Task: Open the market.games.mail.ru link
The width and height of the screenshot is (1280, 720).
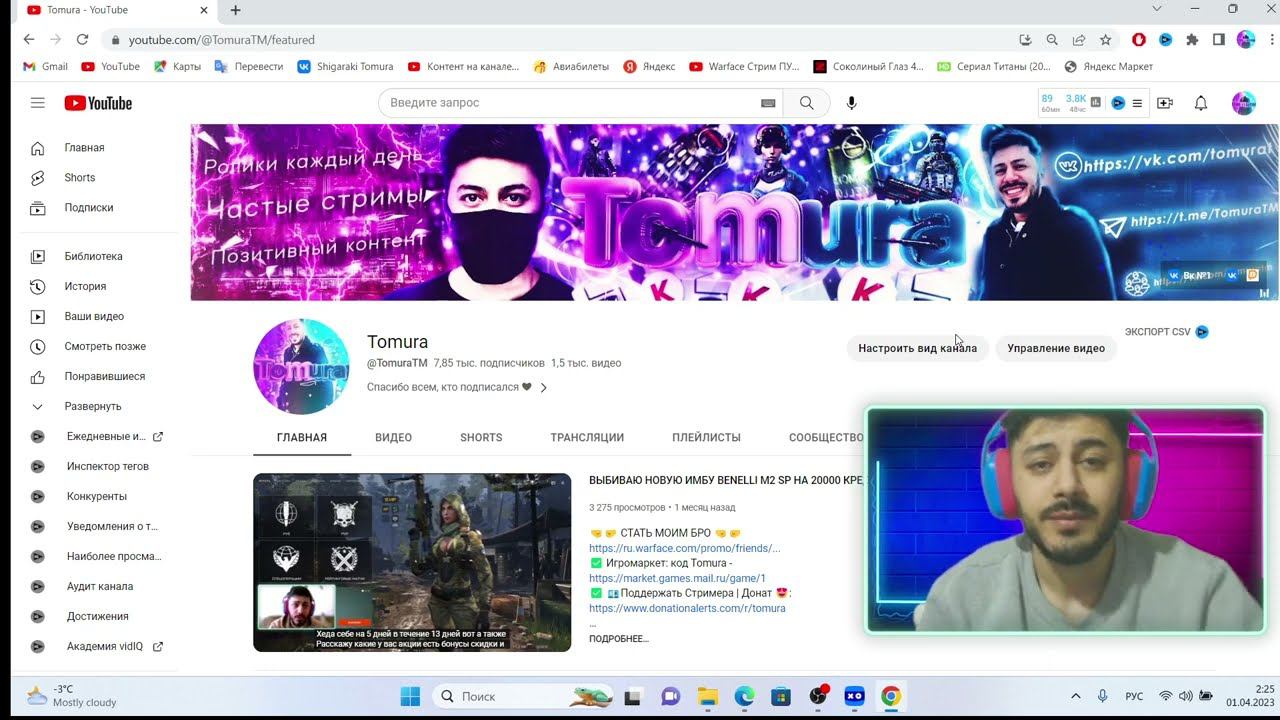Action: click(677, 578)
